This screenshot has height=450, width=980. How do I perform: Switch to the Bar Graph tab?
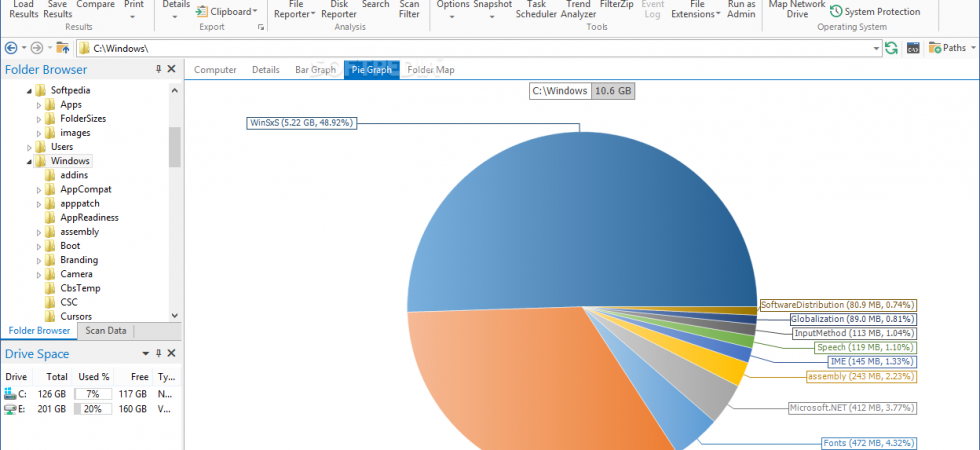click(316, 70)
